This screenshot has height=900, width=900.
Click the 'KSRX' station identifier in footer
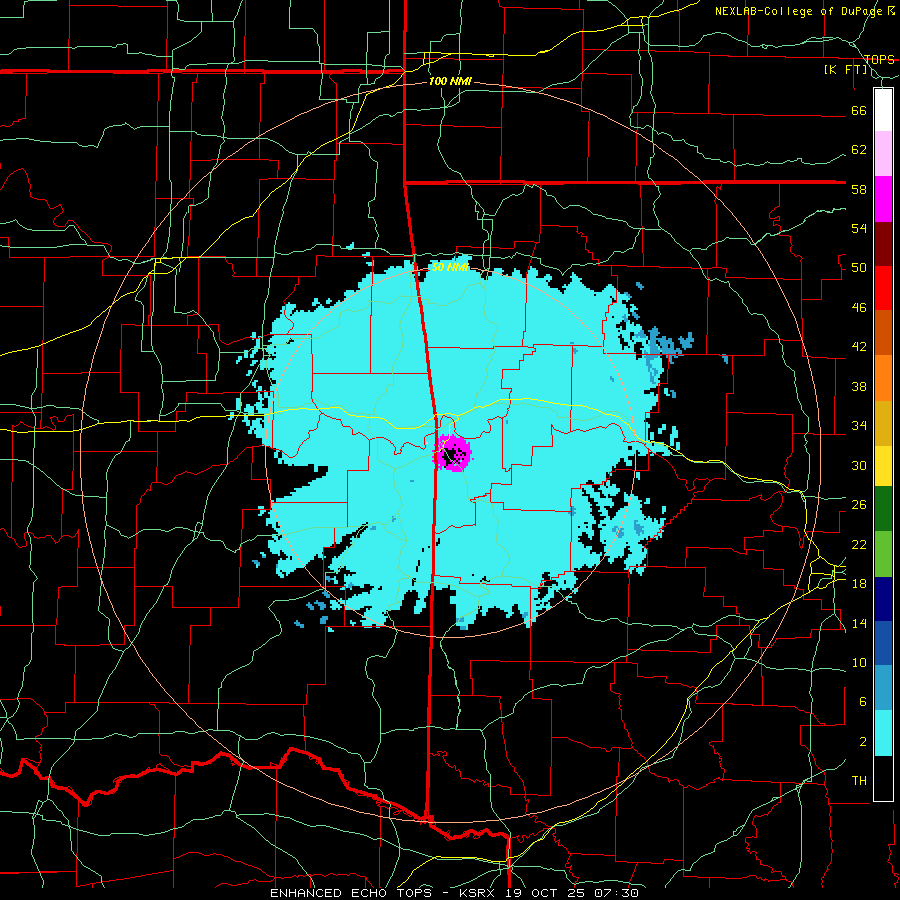[479, 893]
